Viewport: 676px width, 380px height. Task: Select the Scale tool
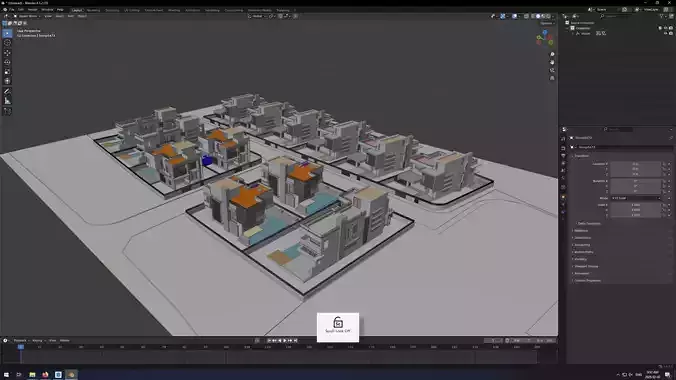tap(7, 72)
